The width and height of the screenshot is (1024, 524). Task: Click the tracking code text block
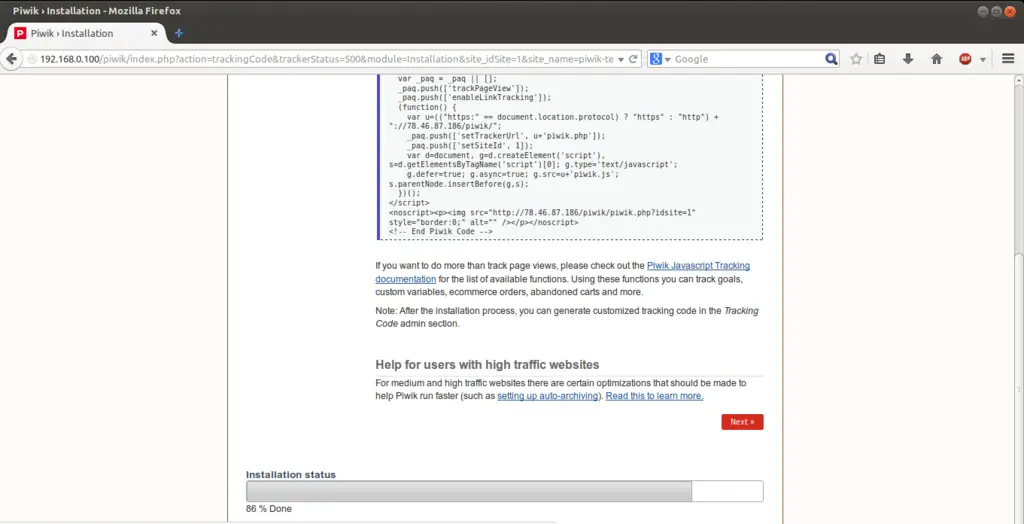tap(570, 157)
